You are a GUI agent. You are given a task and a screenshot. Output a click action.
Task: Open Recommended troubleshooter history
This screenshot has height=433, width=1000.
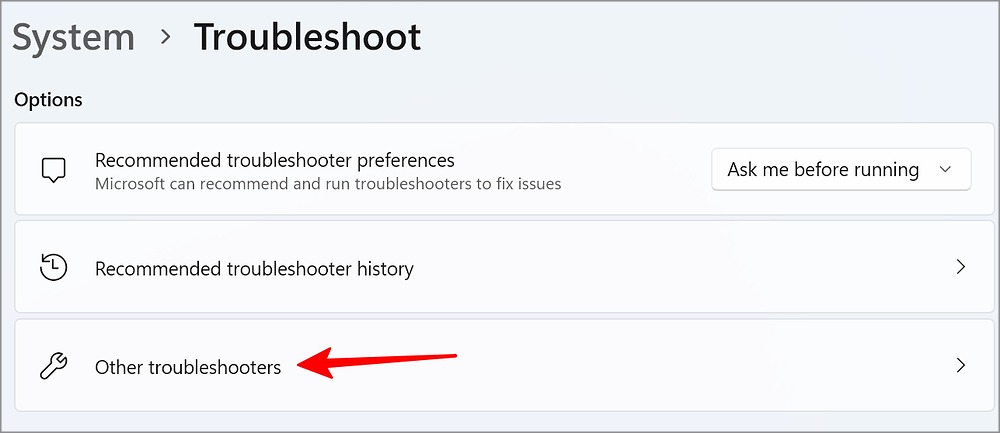coord(254,269)
